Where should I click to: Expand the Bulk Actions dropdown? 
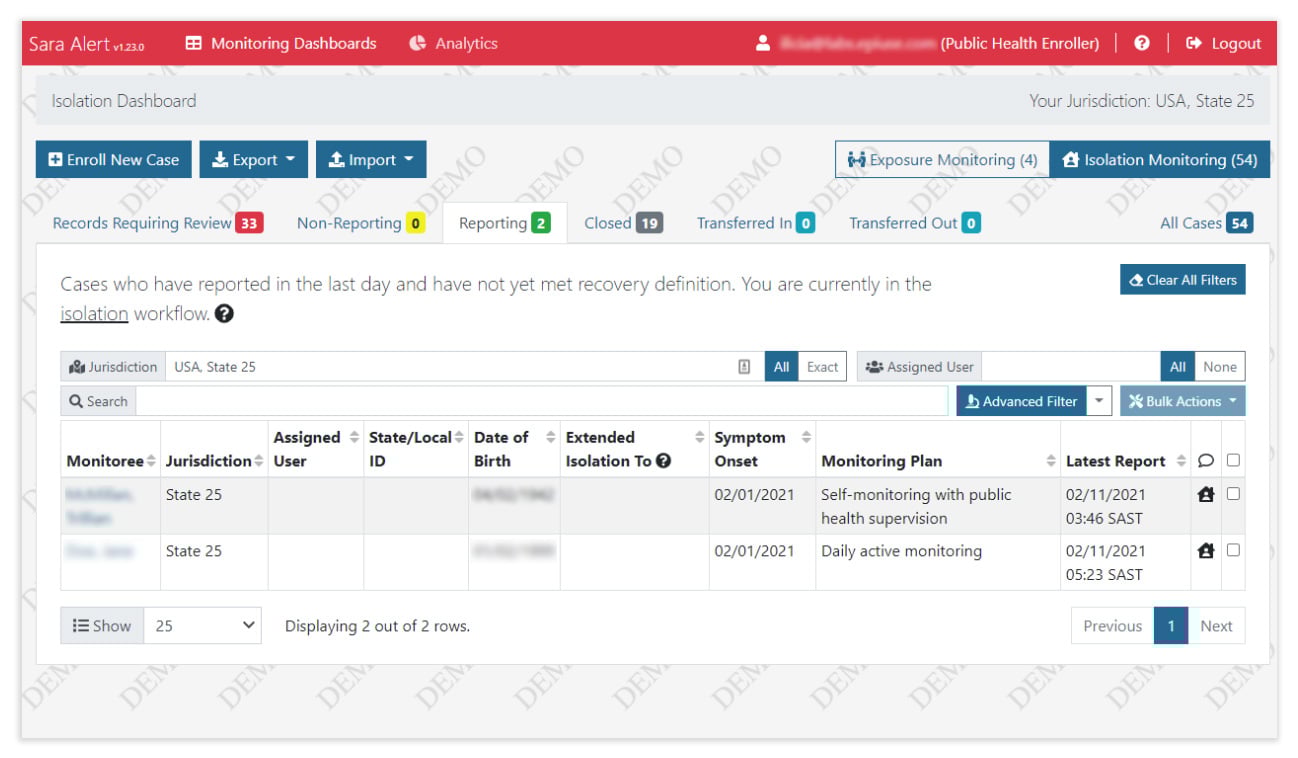tap(1183, 401)
